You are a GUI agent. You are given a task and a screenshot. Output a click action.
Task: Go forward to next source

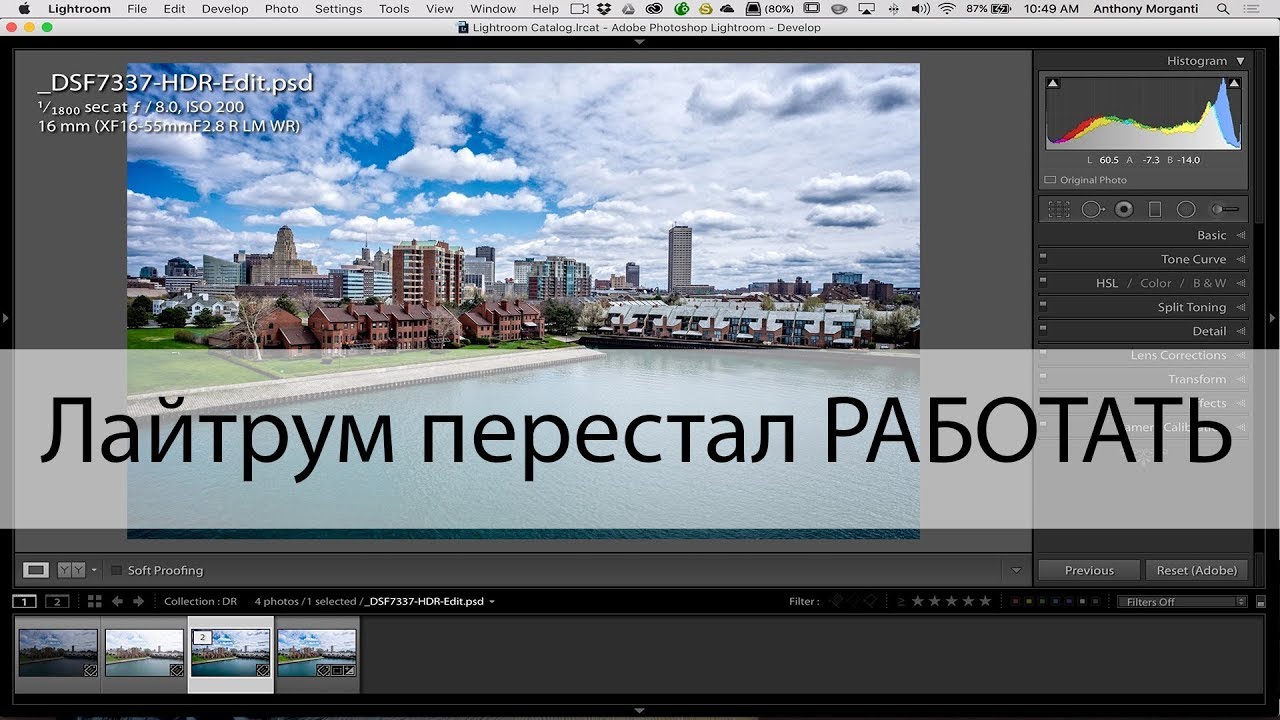pyautogui.click(x=139, y=601)
